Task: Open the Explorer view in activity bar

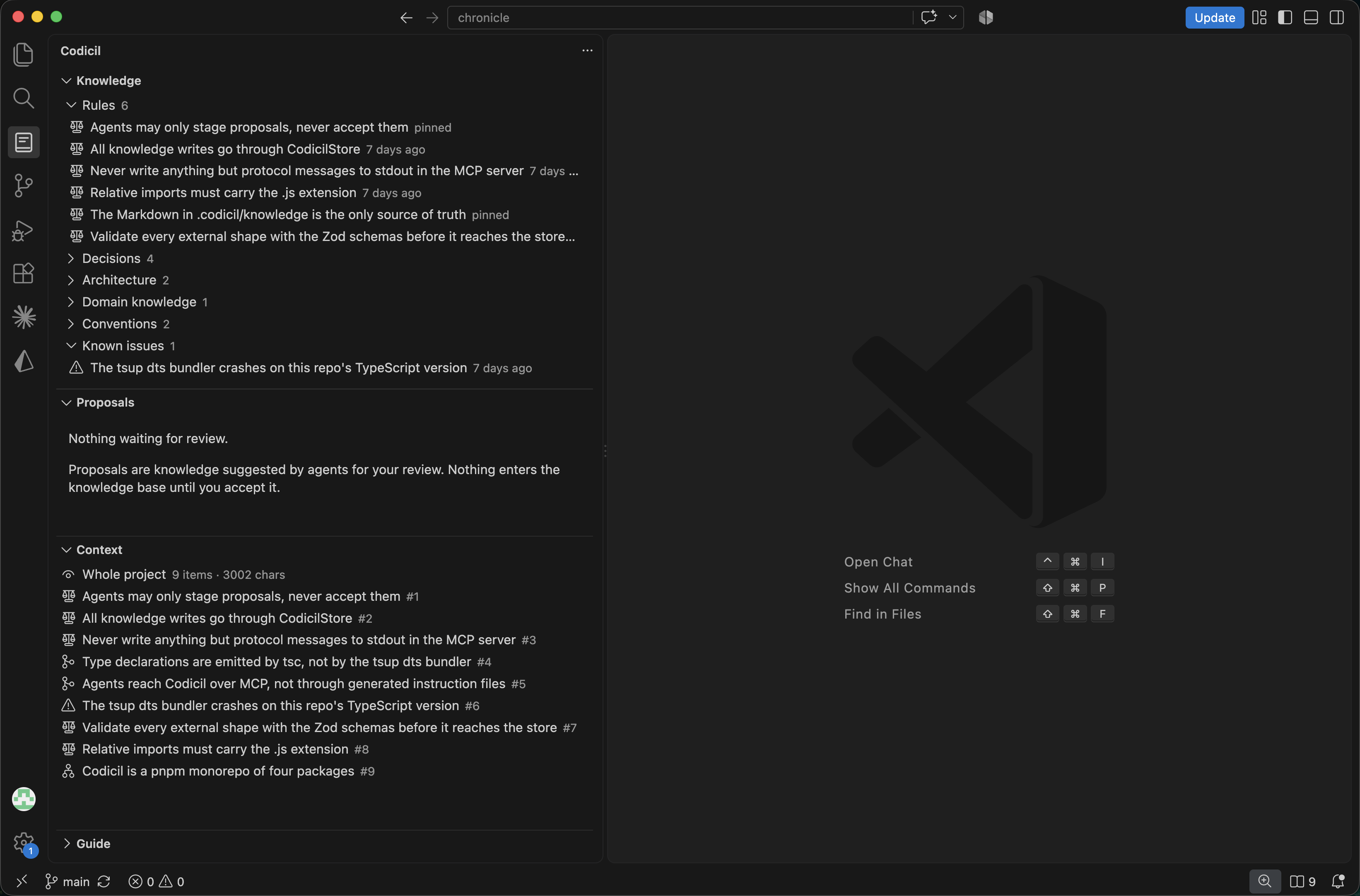Action: pyautogui.click(x=24, y=54)
